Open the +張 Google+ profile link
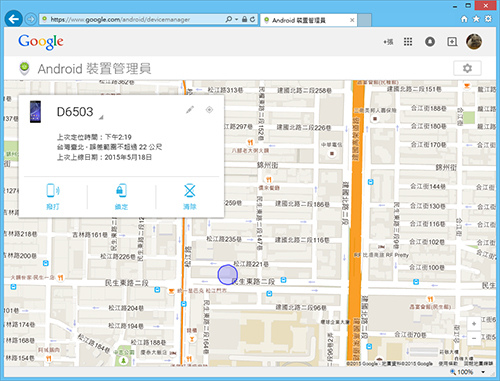The image size is (500, 381). 388,42
